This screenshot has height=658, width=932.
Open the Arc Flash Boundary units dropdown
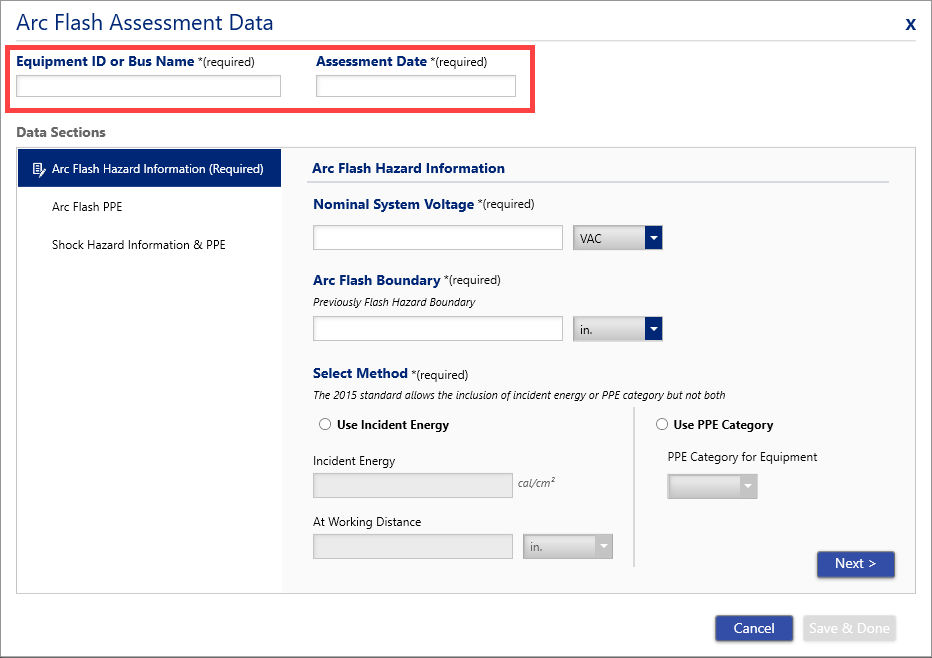coord(618,329)
